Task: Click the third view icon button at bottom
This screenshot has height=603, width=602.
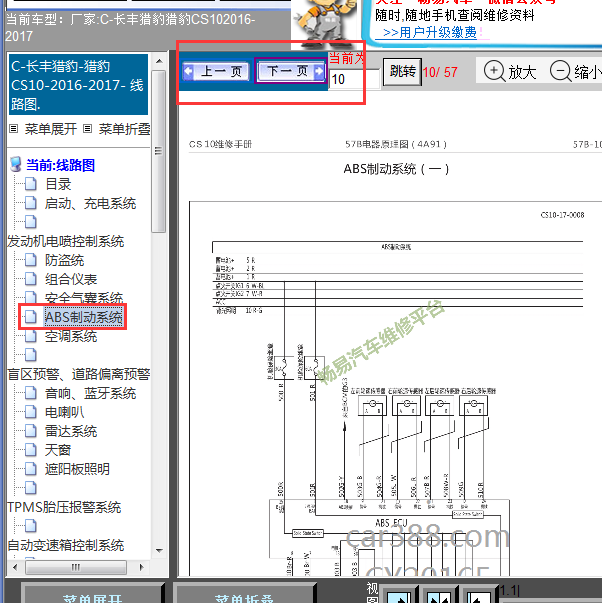Action: click(x=479, y=596)
